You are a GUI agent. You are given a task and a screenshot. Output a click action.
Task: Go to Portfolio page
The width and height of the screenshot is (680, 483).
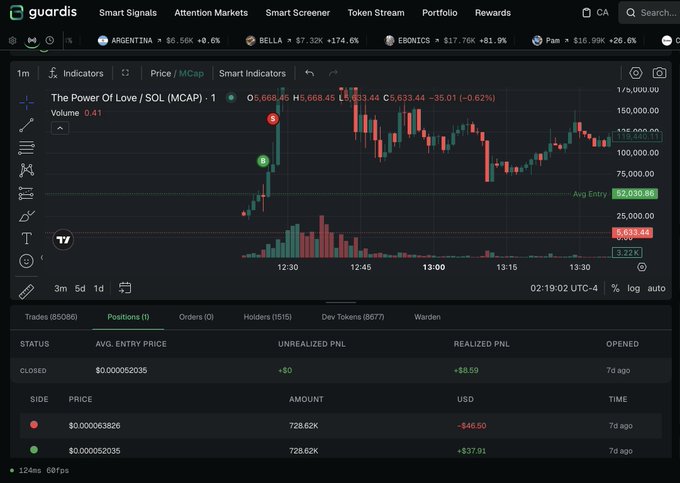click(440, 13)
